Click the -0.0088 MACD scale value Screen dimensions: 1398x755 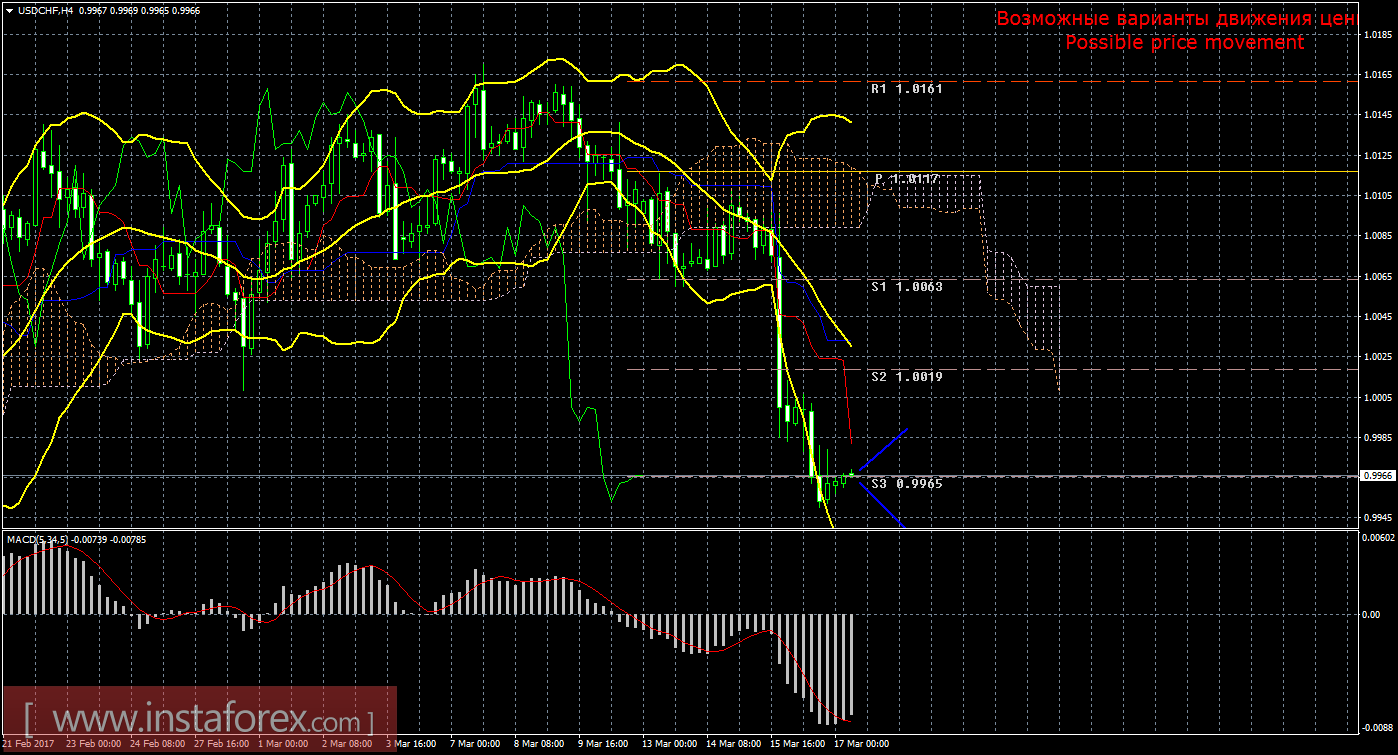(1377, 728)
